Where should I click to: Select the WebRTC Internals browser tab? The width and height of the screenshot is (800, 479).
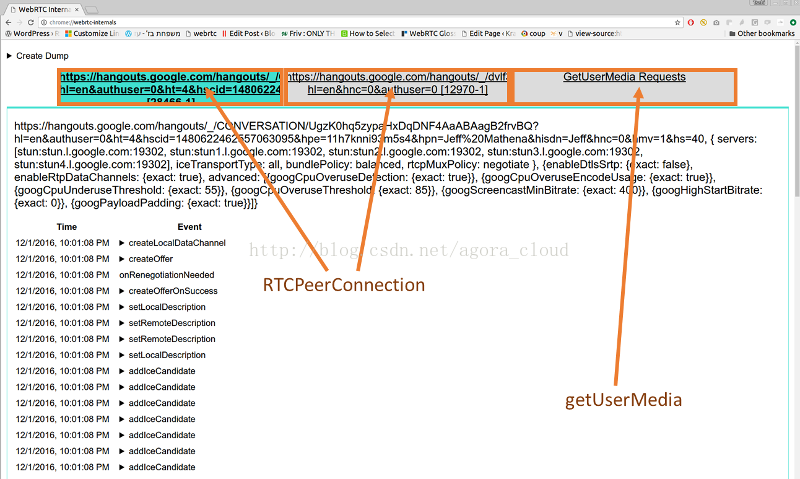pyautogui.click(x=44, y=9)
